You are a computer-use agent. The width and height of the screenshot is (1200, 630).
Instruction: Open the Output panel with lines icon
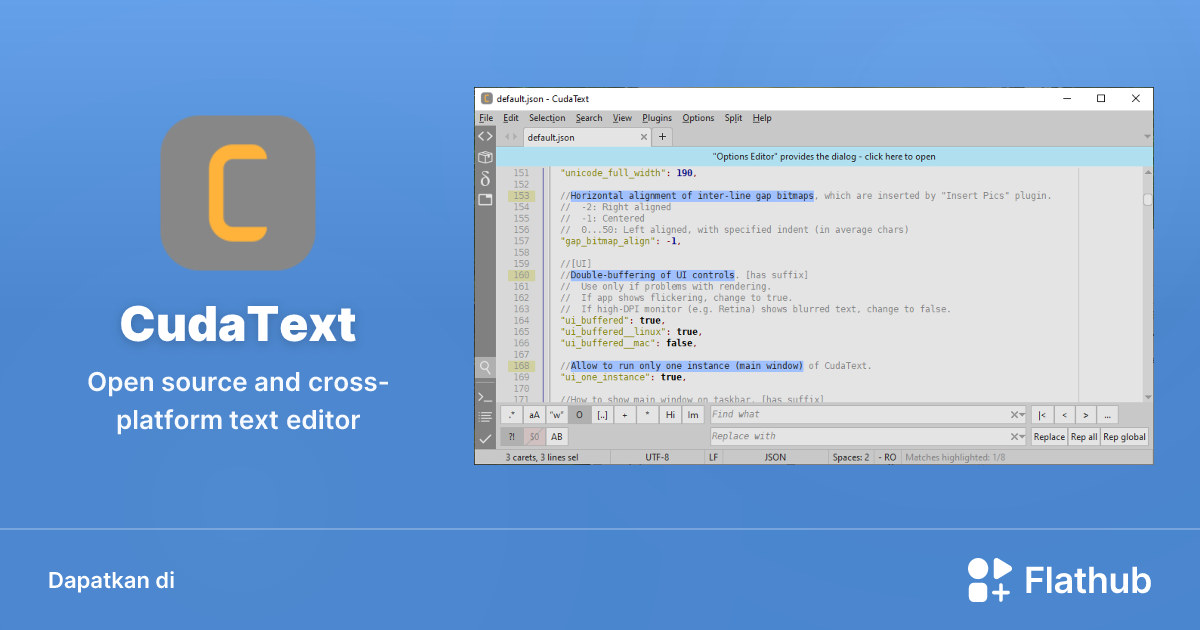[x=485, y=417]
